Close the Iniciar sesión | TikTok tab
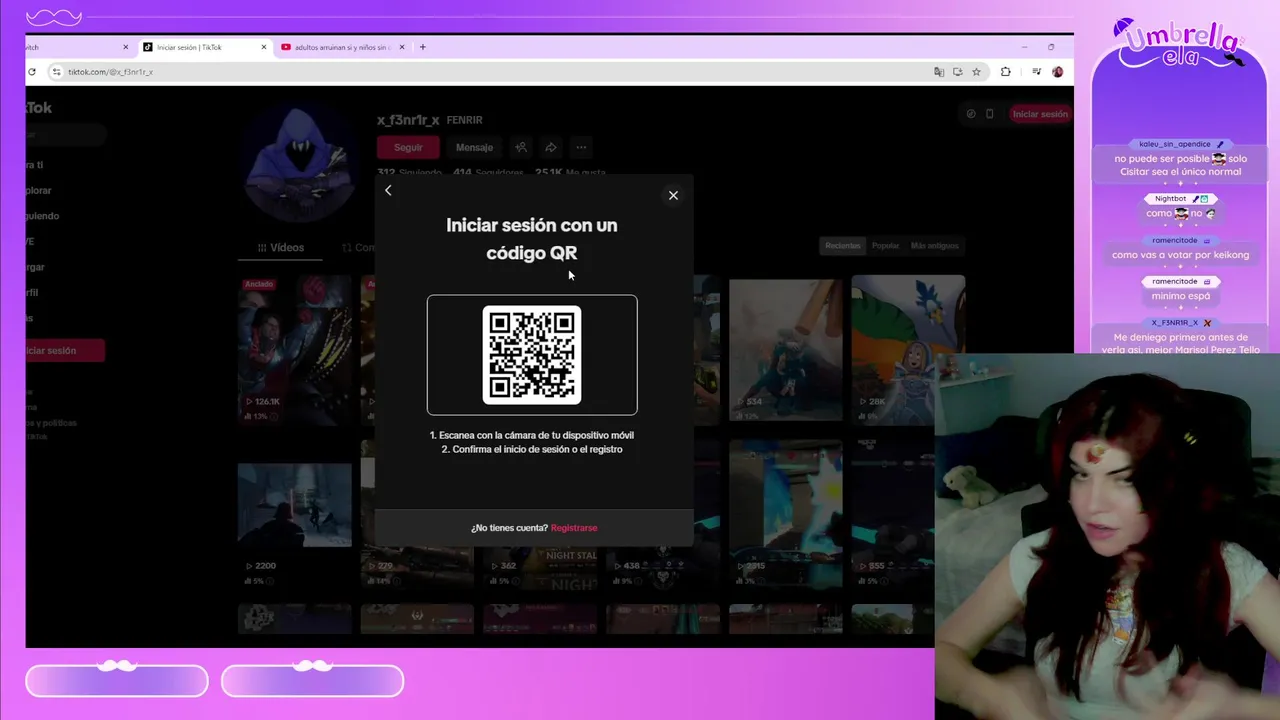The height and width of the screenshot is (720, 1280). pos(264,47)
